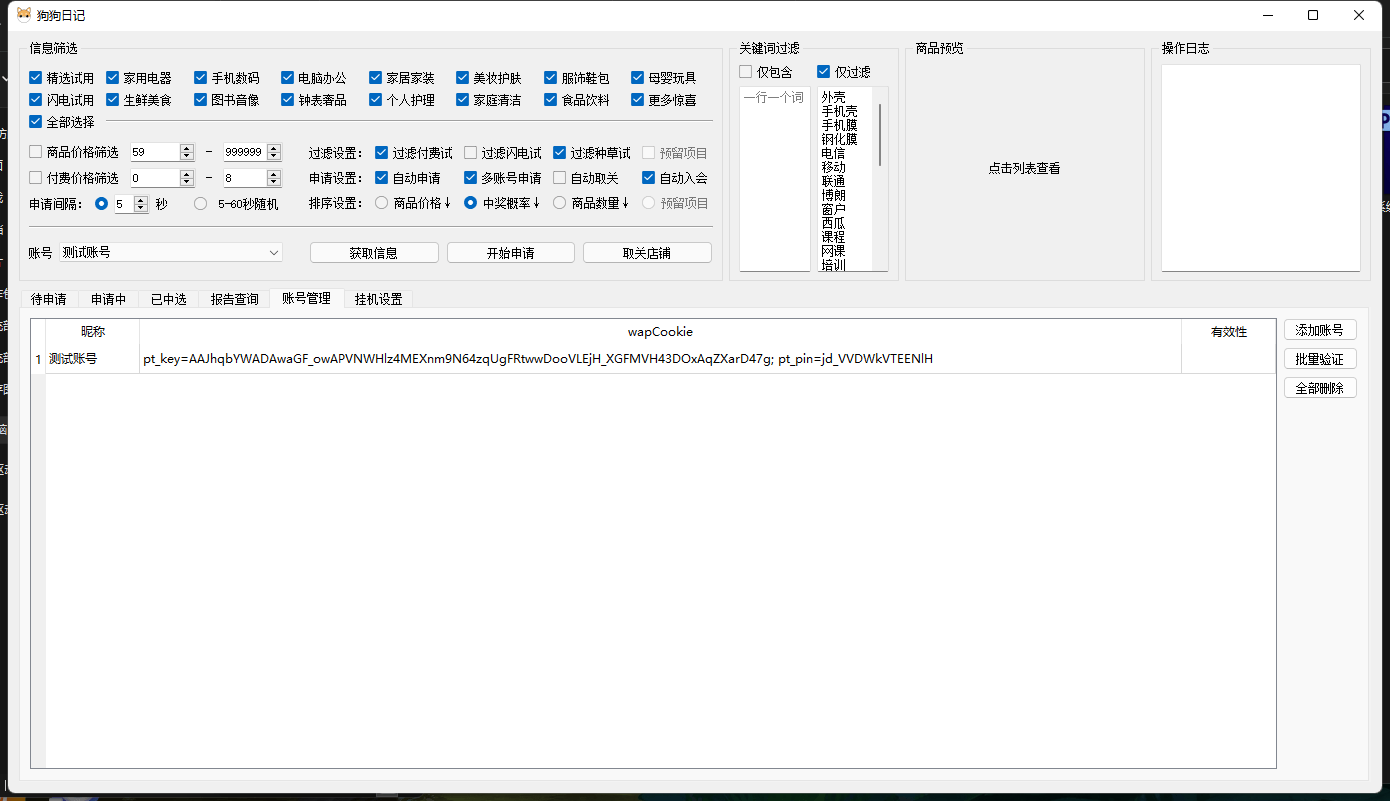Click the 狗狗日记 app icon in title bar

(23, 15)
